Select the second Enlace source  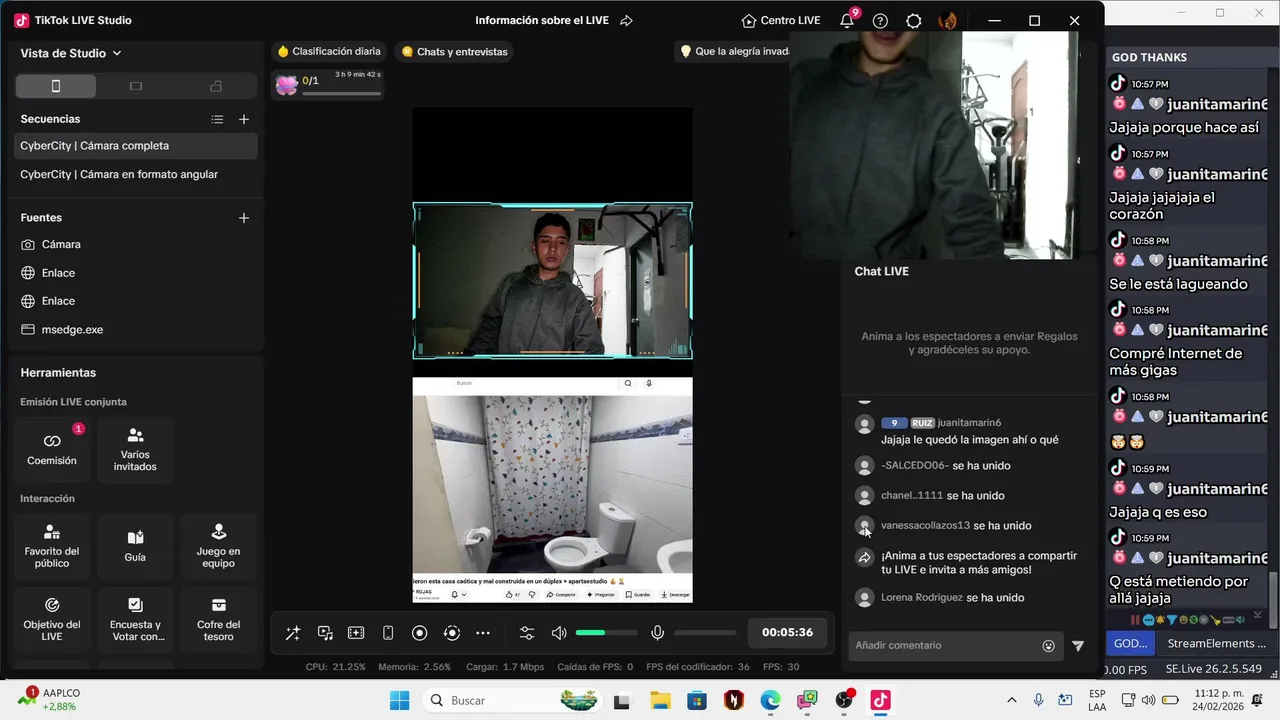136,301
